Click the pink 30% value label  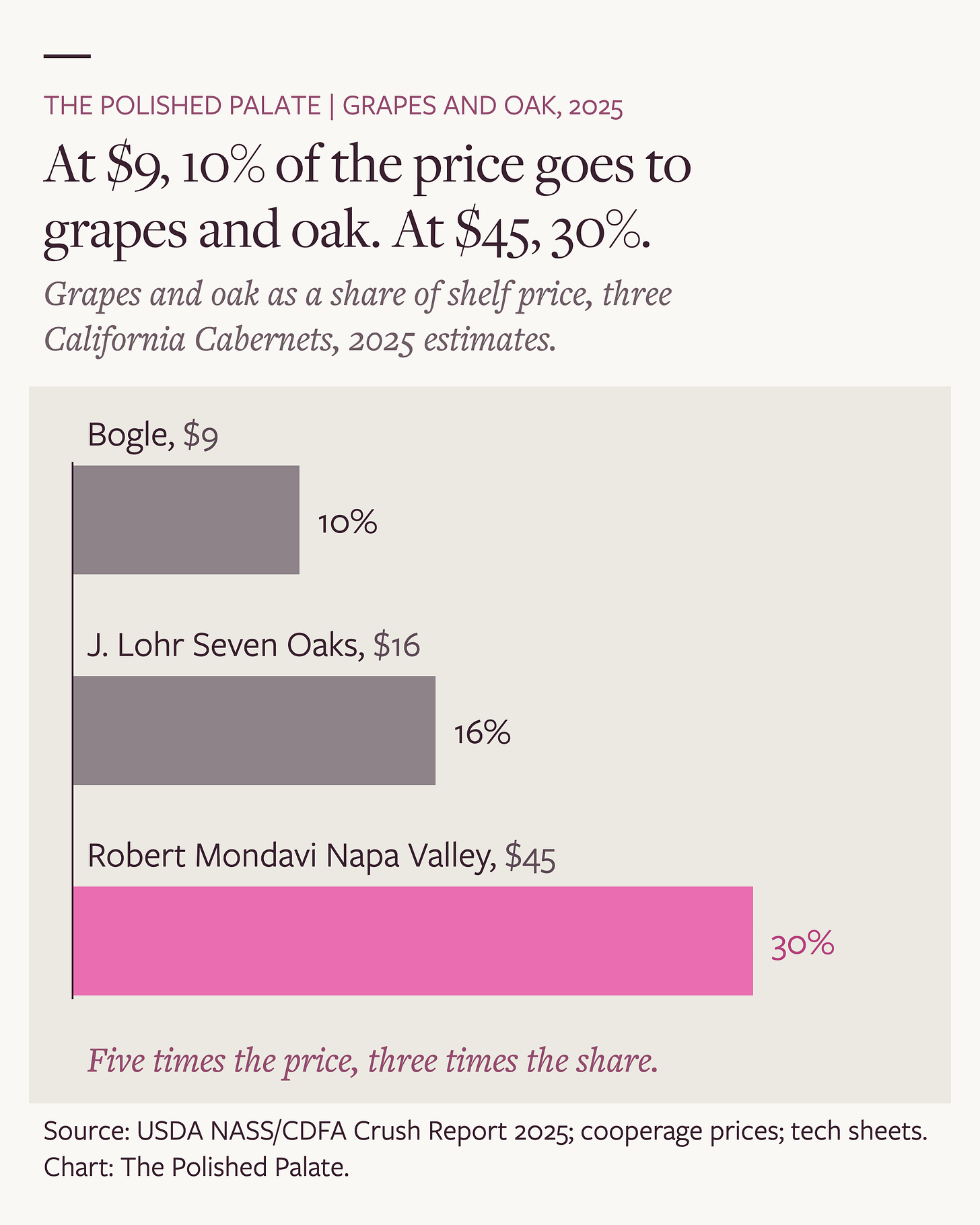point(802,944)
